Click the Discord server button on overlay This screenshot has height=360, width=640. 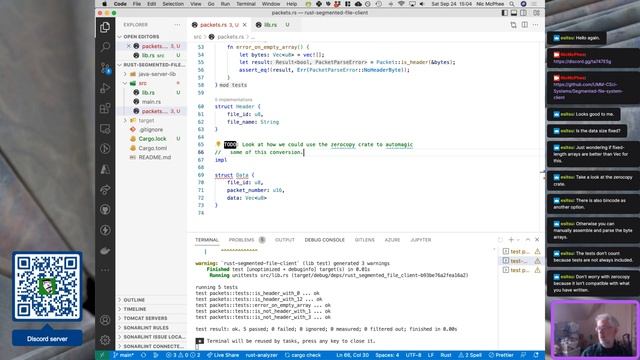pyautogui.click(x=47, y=339)
